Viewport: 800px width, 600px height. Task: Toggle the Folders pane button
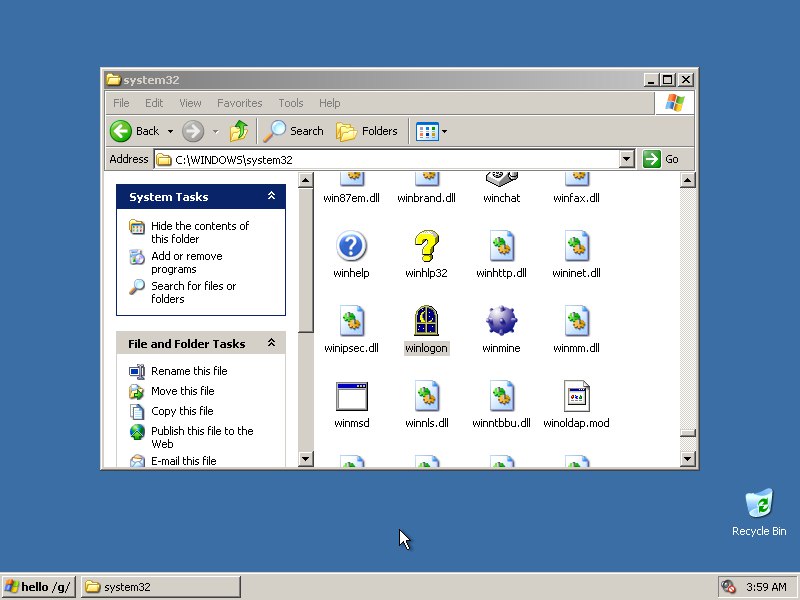point(366,131)
